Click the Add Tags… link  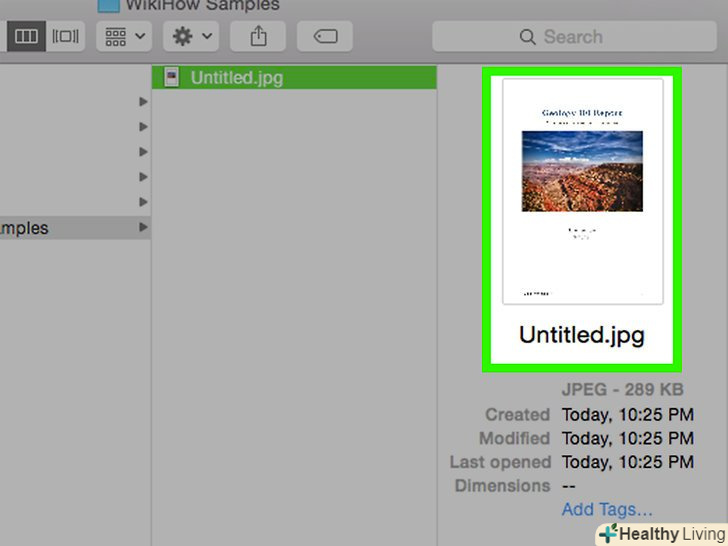pos(607,509)
